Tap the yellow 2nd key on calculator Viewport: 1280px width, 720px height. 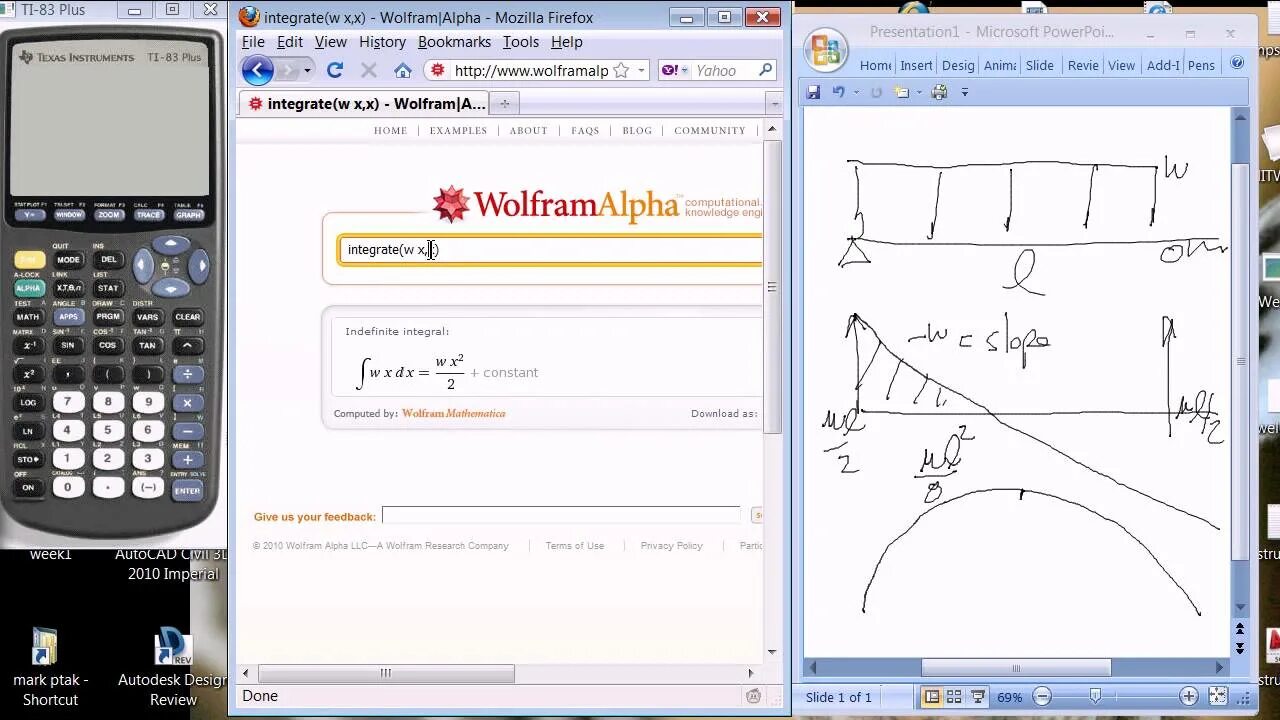point(28,260)
